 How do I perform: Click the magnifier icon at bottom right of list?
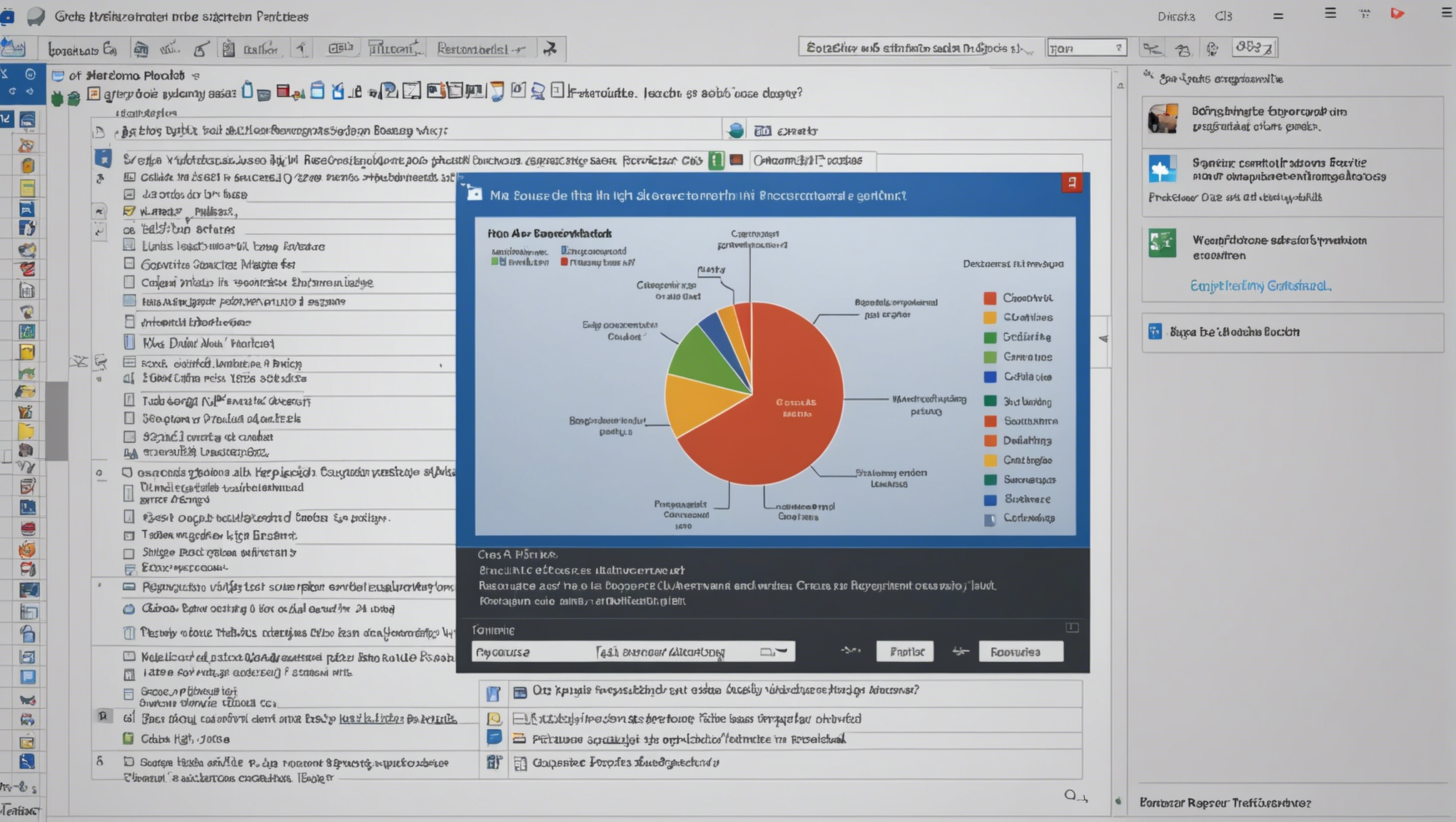(1072, 795)
